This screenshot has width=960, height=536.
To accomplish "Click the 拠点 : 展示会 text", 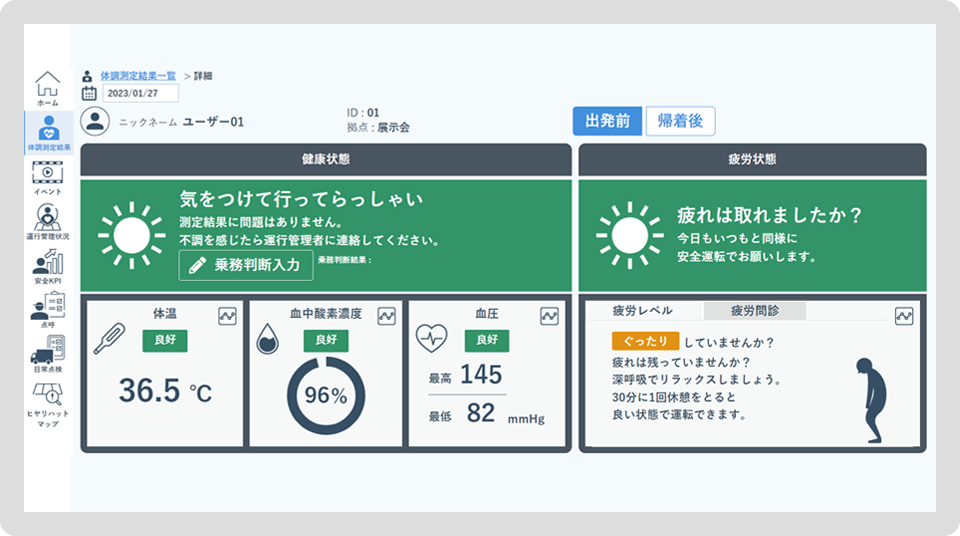I will click(x=378, y=127).
